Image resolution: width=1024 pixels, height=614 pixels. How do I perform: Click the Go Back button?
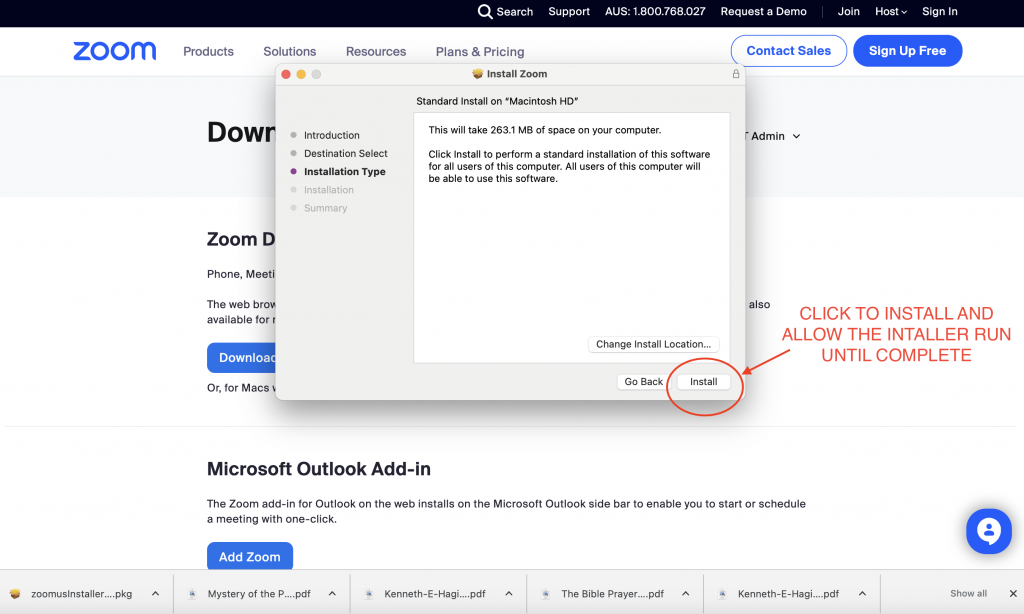(x=643, y=382)
